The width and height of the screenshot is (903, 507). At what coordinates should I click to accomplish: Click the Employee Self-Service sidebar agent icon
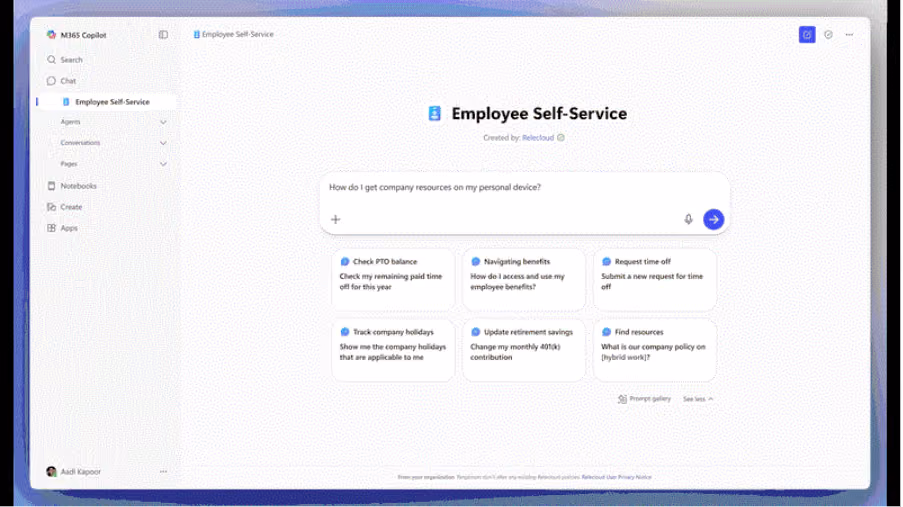(x=66, y=102)
